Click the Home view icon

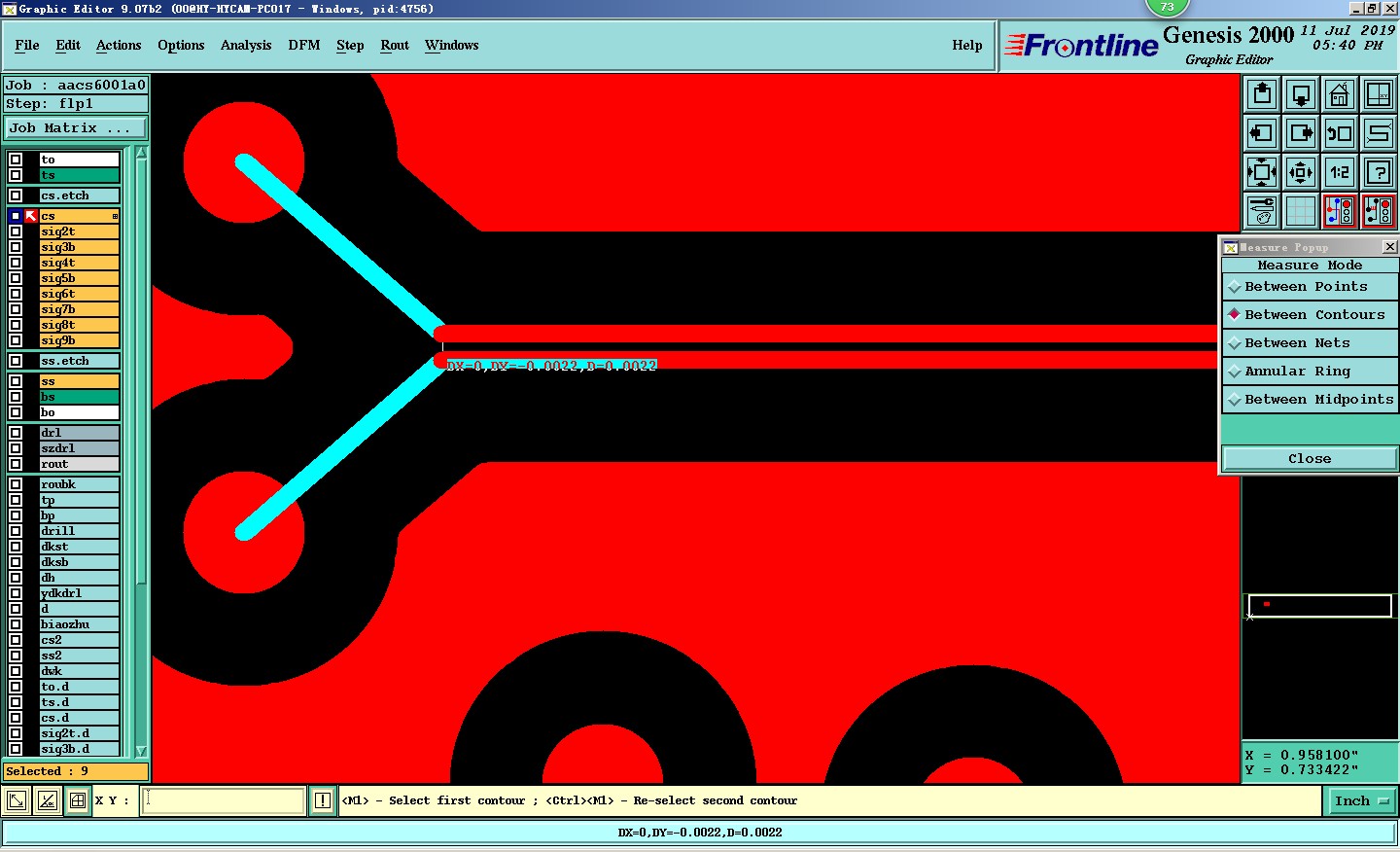point(1340,94)
